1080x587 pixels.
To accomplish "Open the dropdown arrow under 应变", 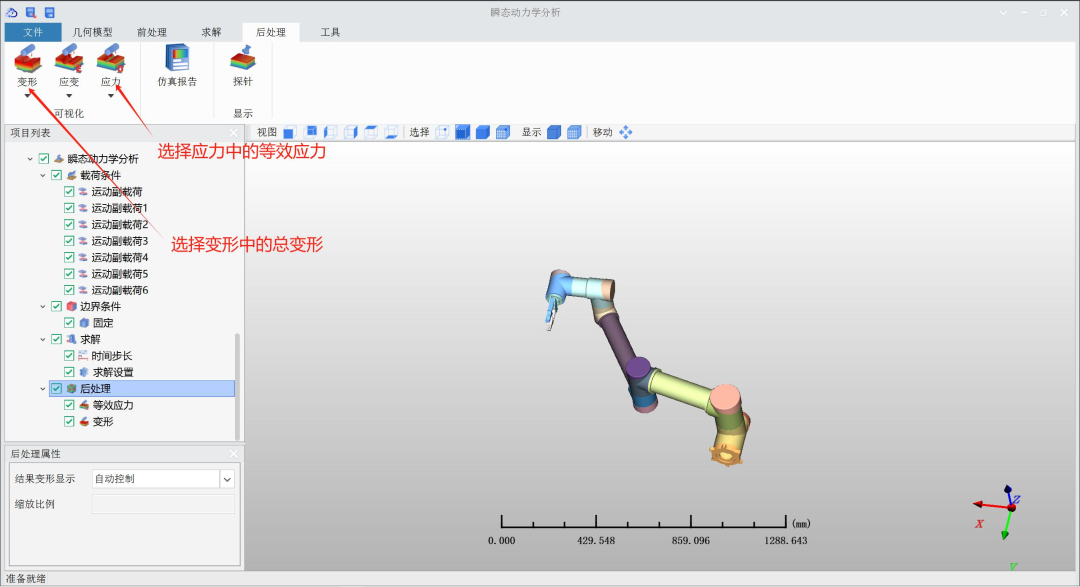I will pyautogui.click(x=69, y=96).
